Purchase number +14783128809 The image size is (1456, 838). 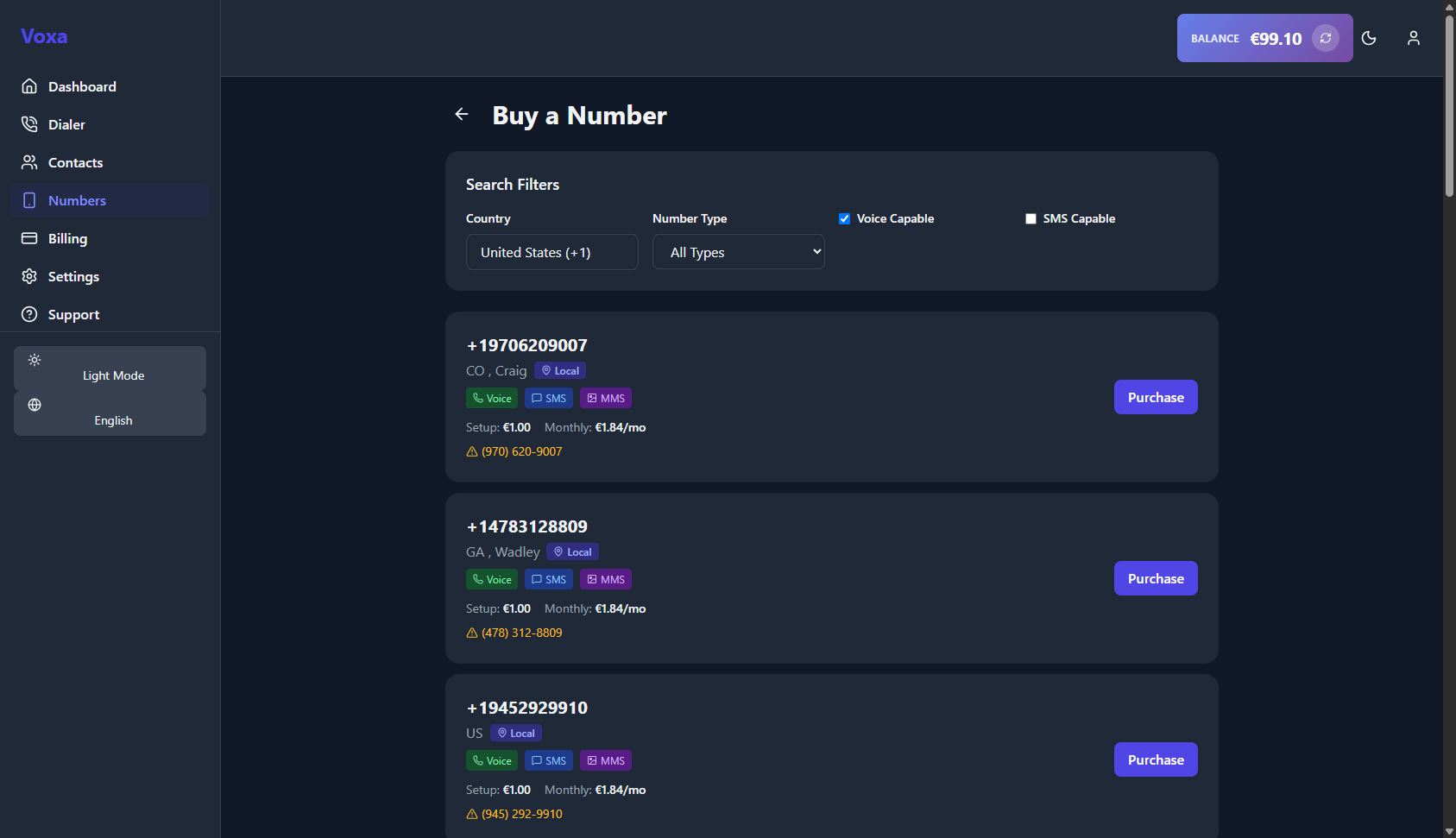click(1156, 578)
